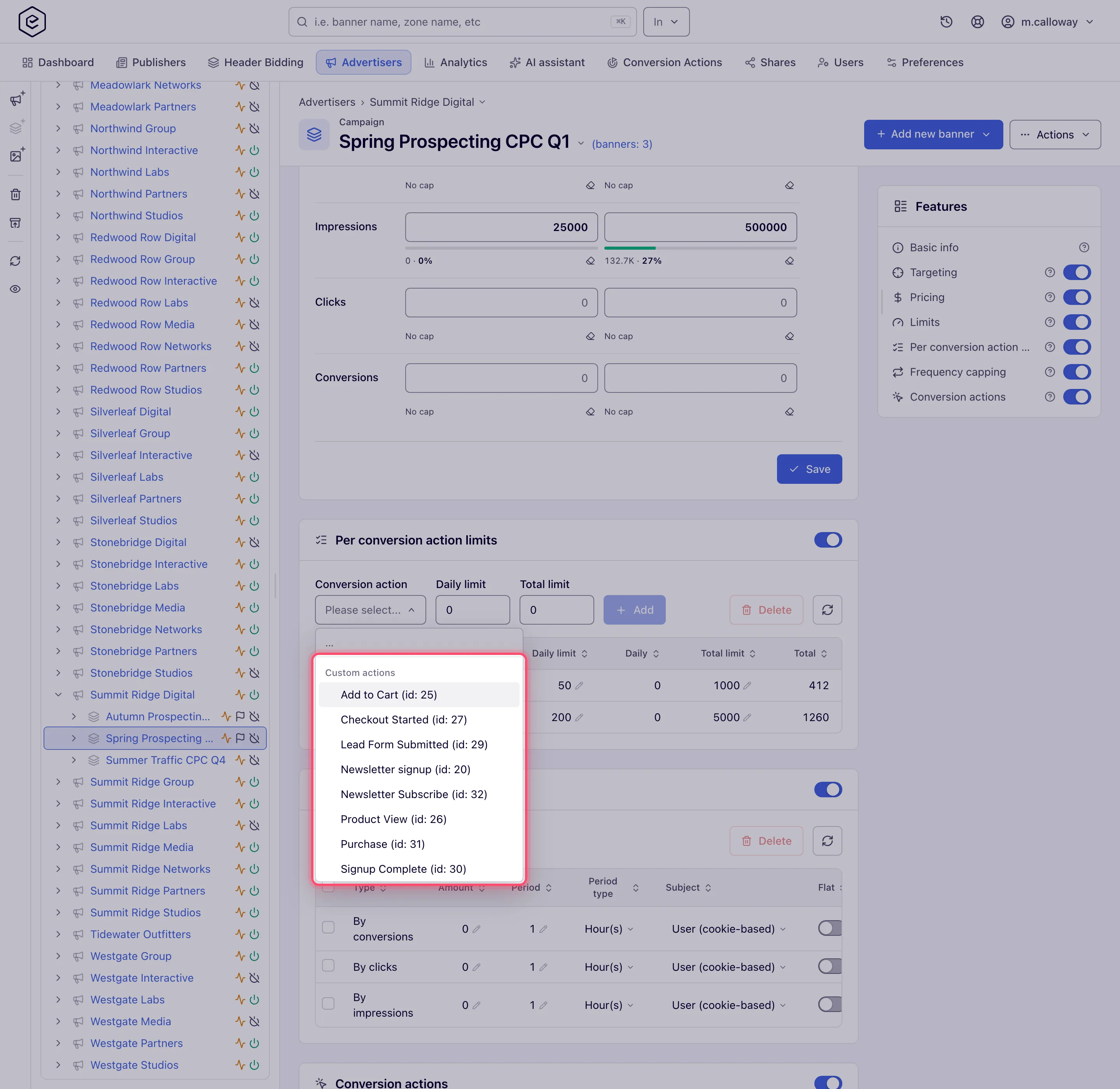The image size is (1120, 1089).
Task: Click eraser icon under Impressions 132.7K cap
Action: pyautogui.click(x=789, y=261)
